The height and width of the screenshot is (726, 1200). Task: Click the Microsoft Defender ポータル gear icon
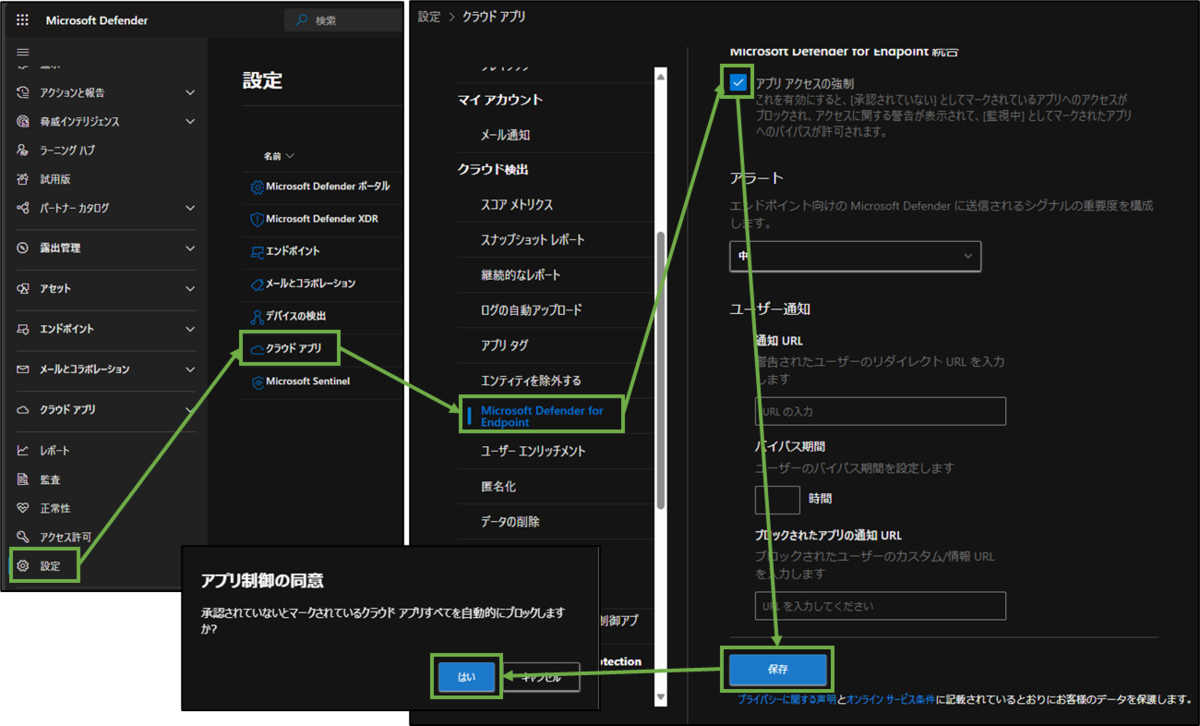[x=257, y=187]
